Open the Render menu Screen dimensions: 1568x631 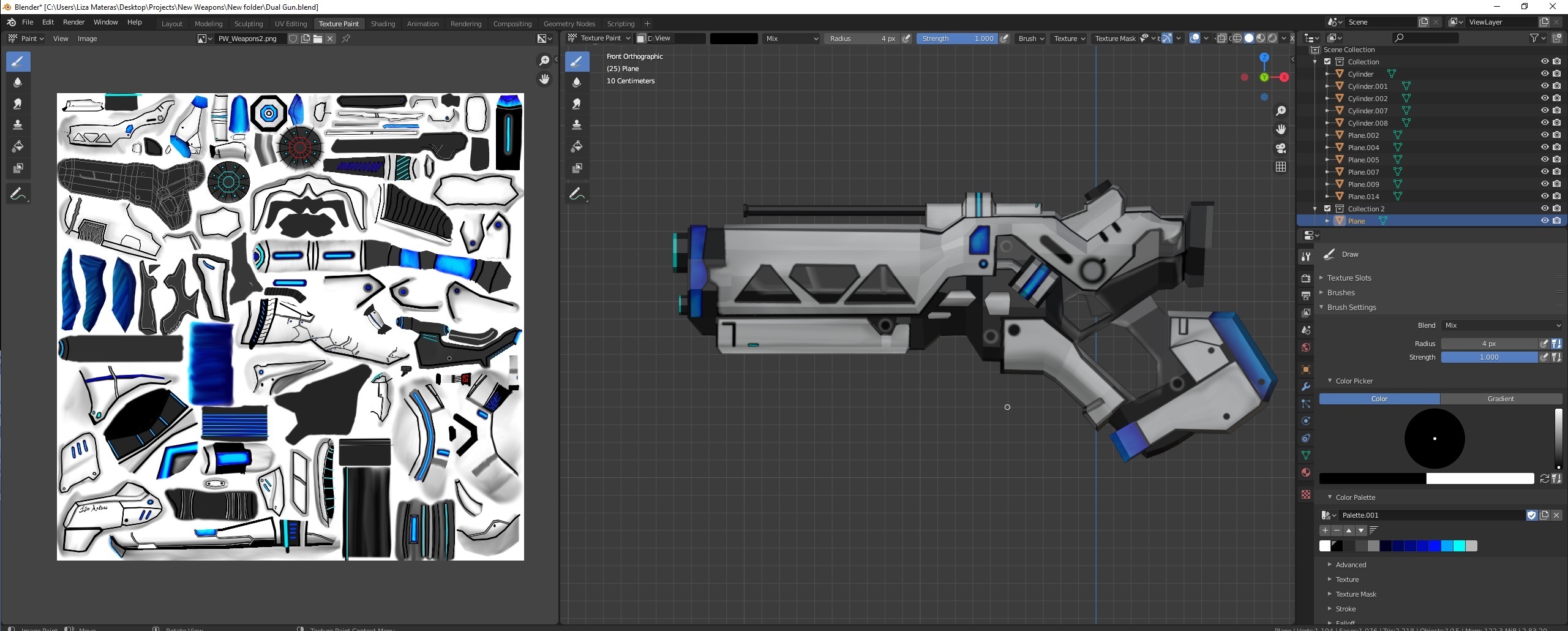point(73,22)
